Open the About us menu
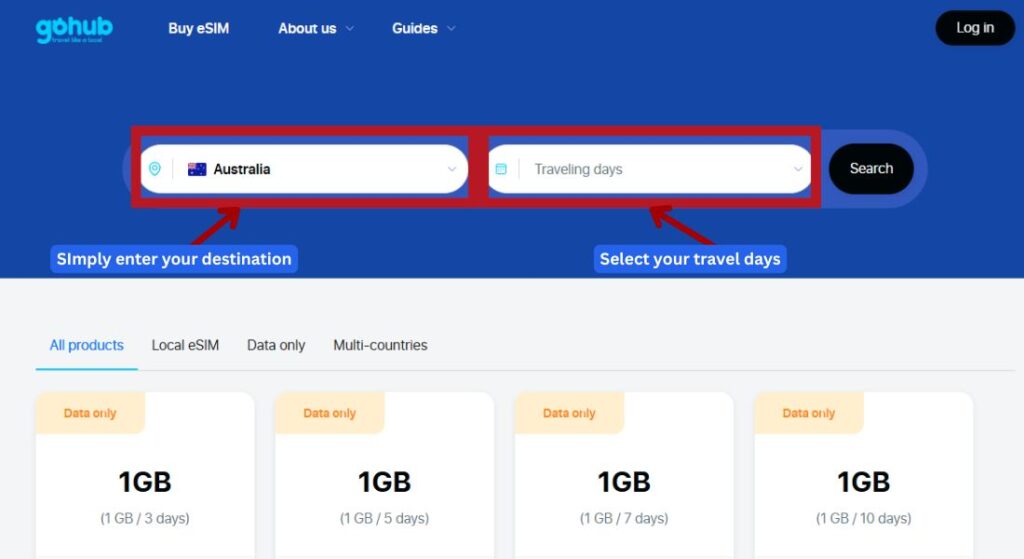This screenshot has width=1024, height=559. [x=307, y=28]
